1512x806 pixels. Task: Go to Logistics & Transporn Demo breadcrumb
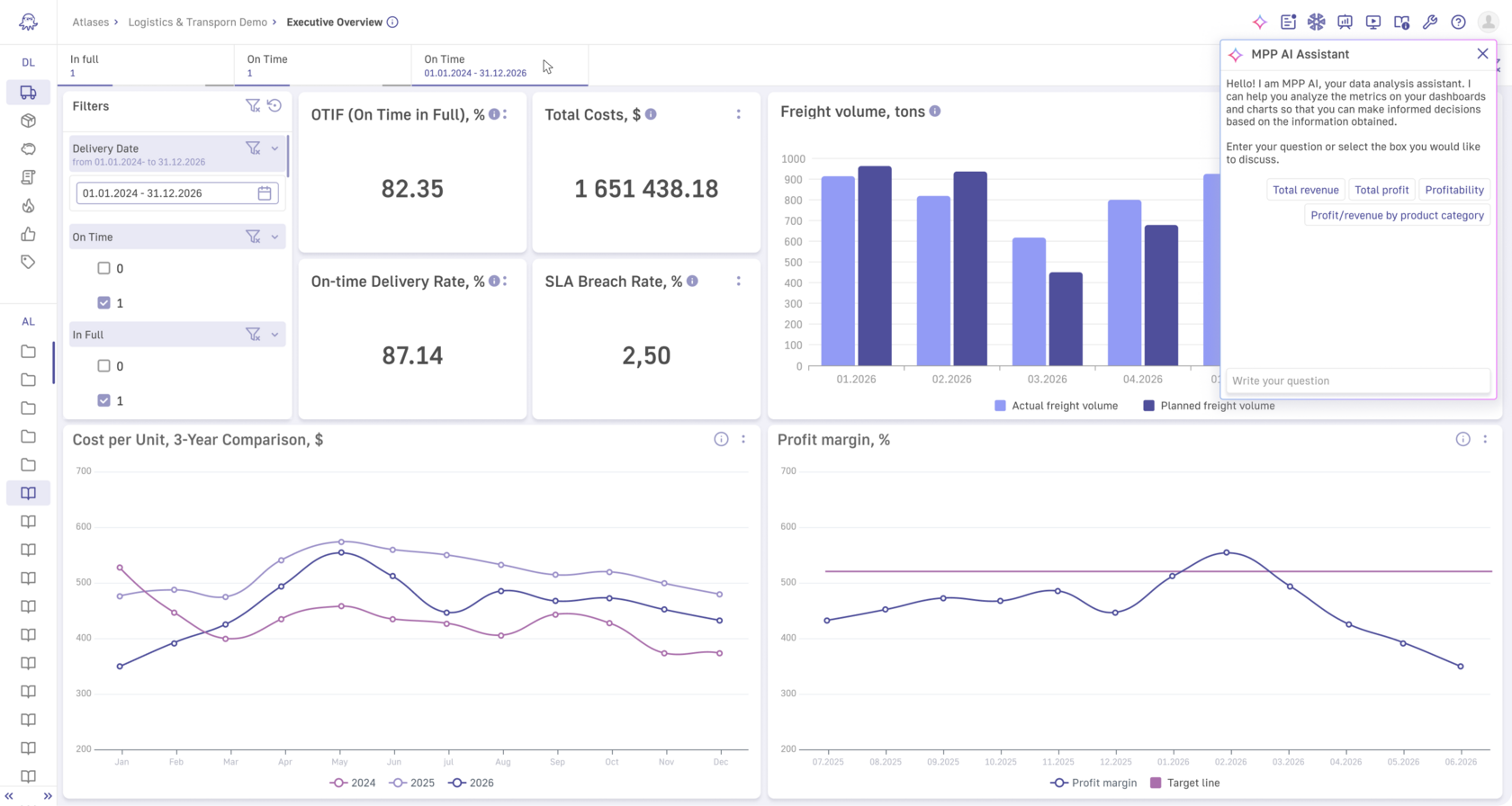pyautogui.click(x=198, y=22)
